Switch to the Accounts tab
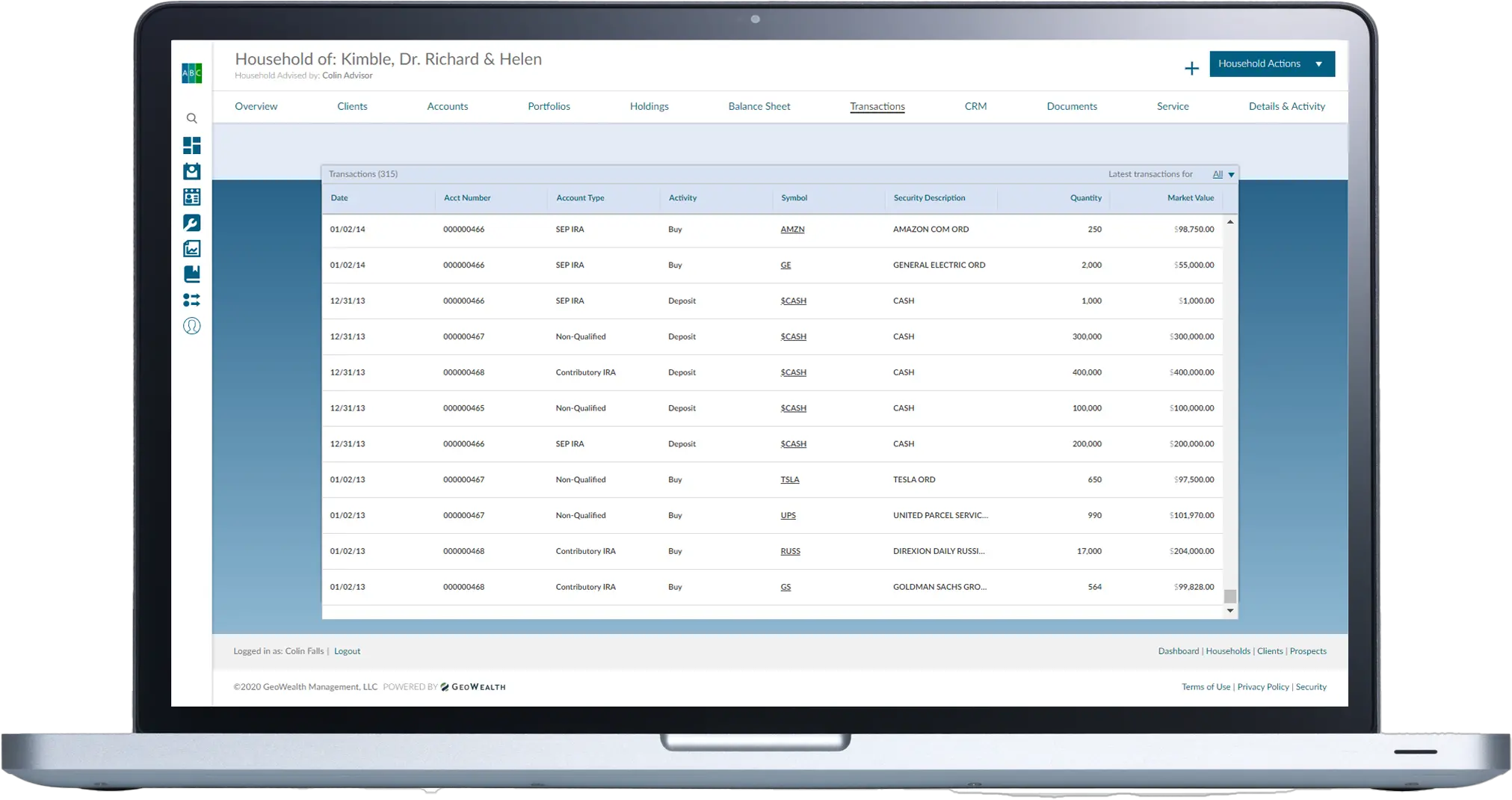The width and height of the screenshot is (1512, 800). (447, 106)
